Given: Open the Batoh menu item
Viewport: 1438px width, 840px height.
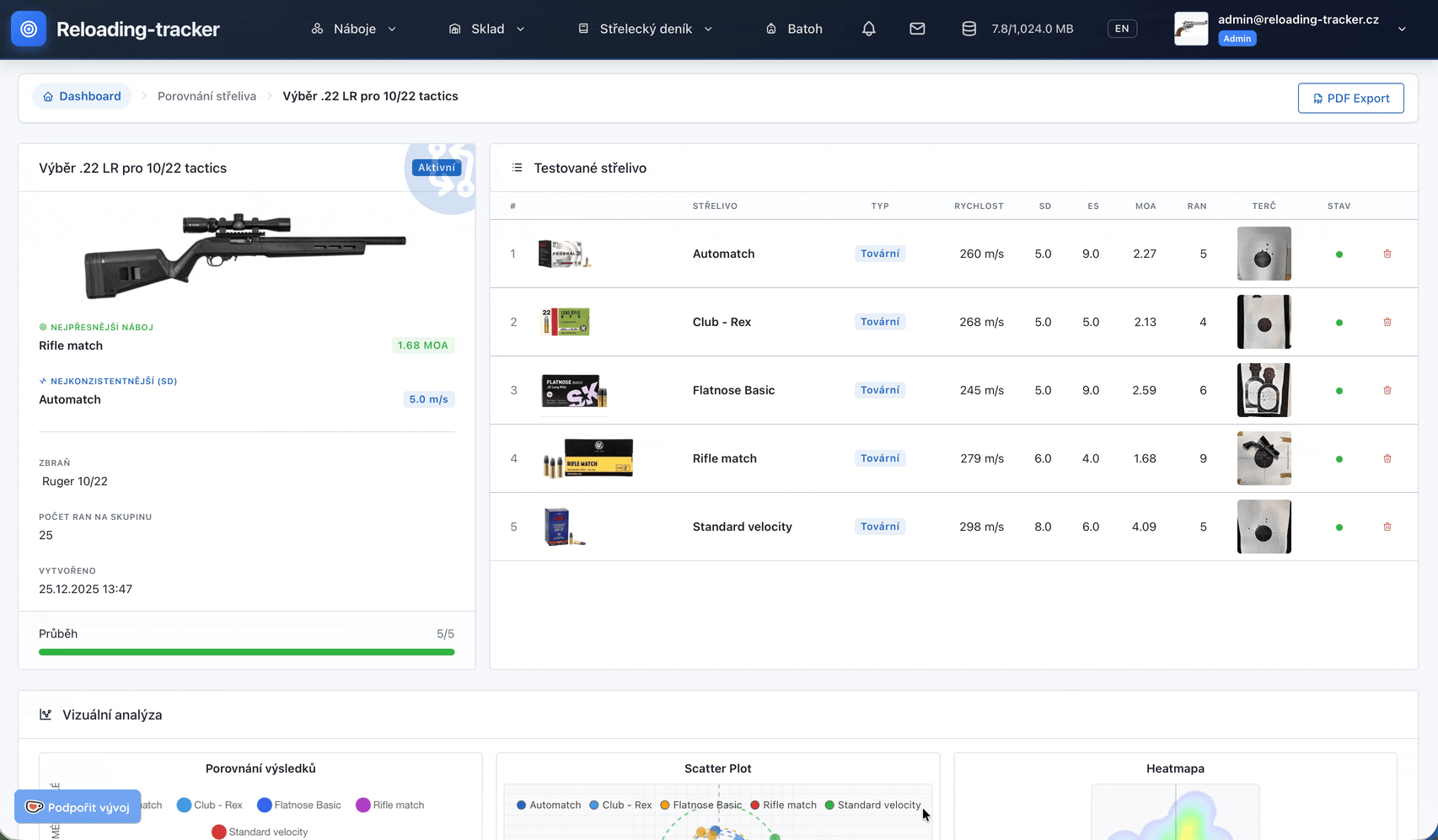Looking at the screenshot, I should 794,29.
